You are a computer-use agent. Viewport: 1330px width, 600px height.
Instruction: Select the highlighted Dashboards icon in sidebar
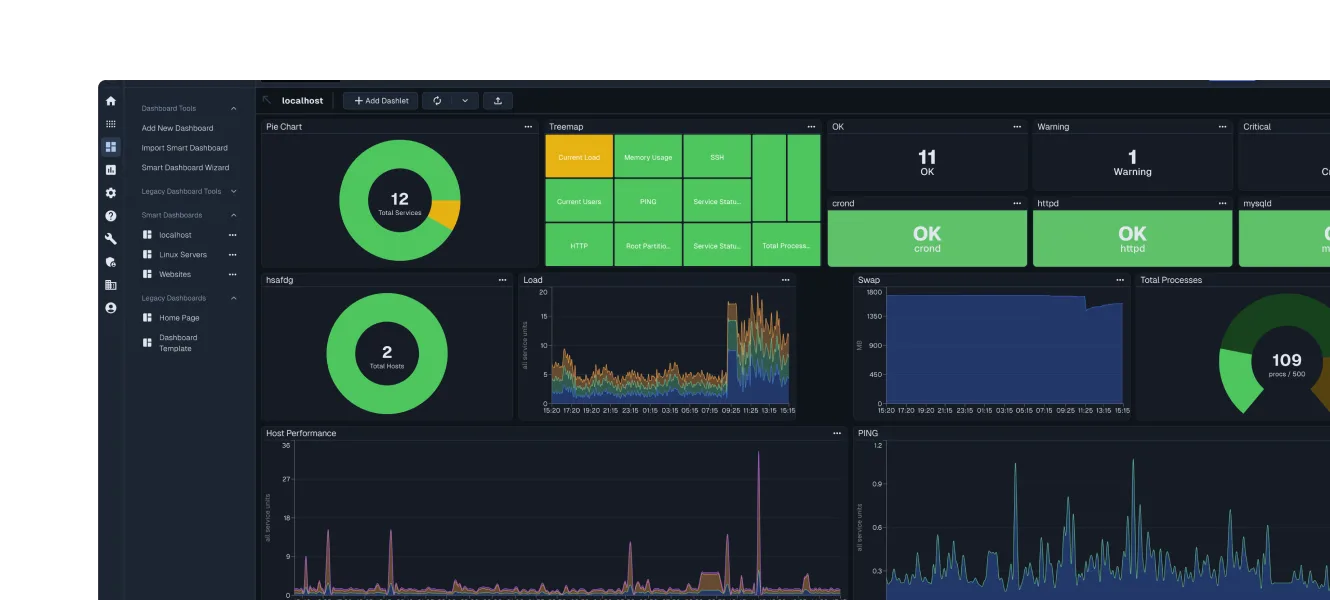click(x=110, y=147)
